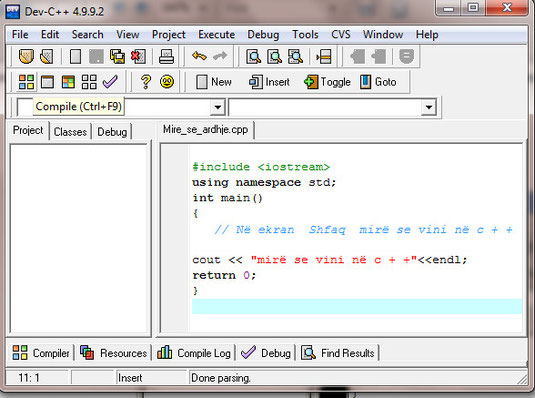535x398 pixels.
Task: Open the File menu
Action: point(20,34)
